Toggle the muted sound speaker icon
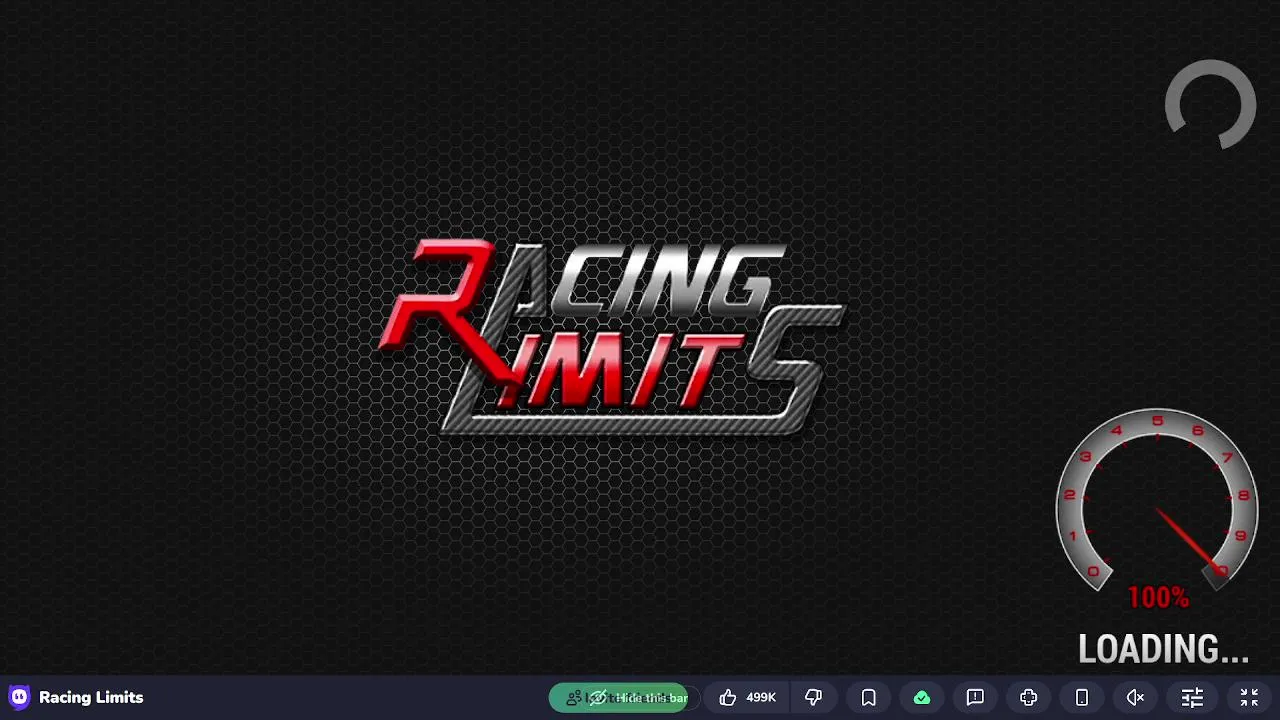Screen dimensions: 1280x720 1136,698
